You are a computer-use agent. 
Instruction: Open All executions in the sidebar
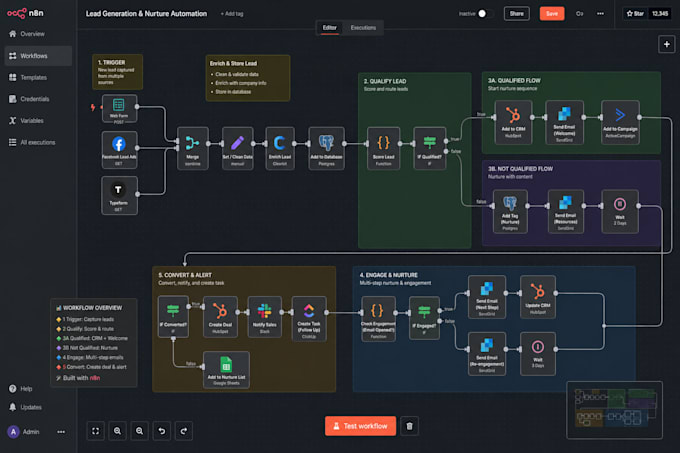click(38, 143)
